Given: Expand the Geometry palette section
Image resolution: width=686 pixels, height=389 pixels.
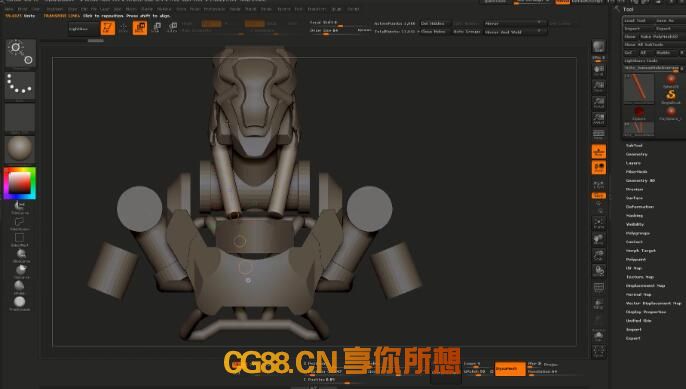Looking at the screenshot, I should click(637, 154).
